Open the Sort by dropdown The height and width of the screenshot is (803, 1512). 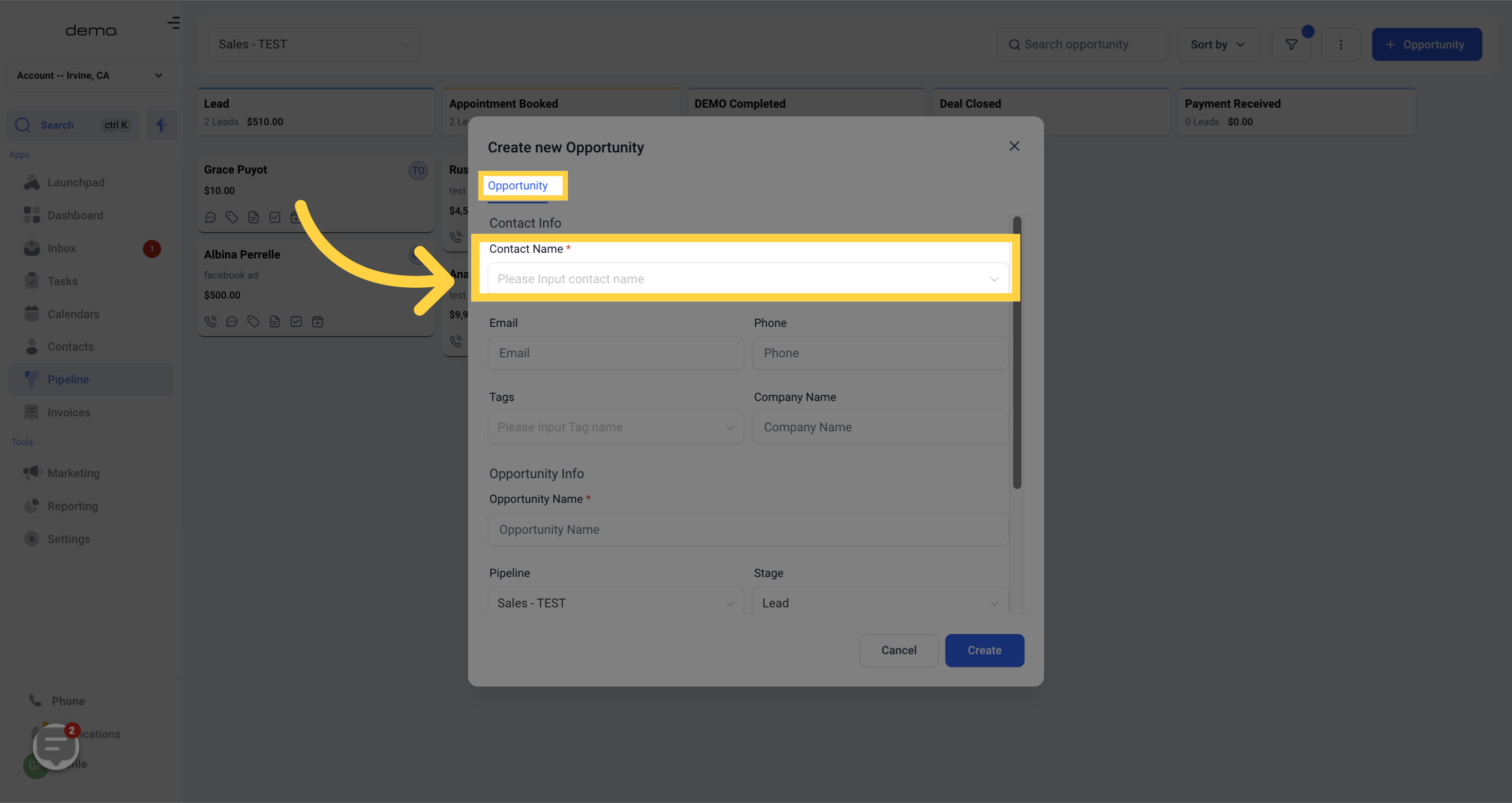[x=1217, y=45]
